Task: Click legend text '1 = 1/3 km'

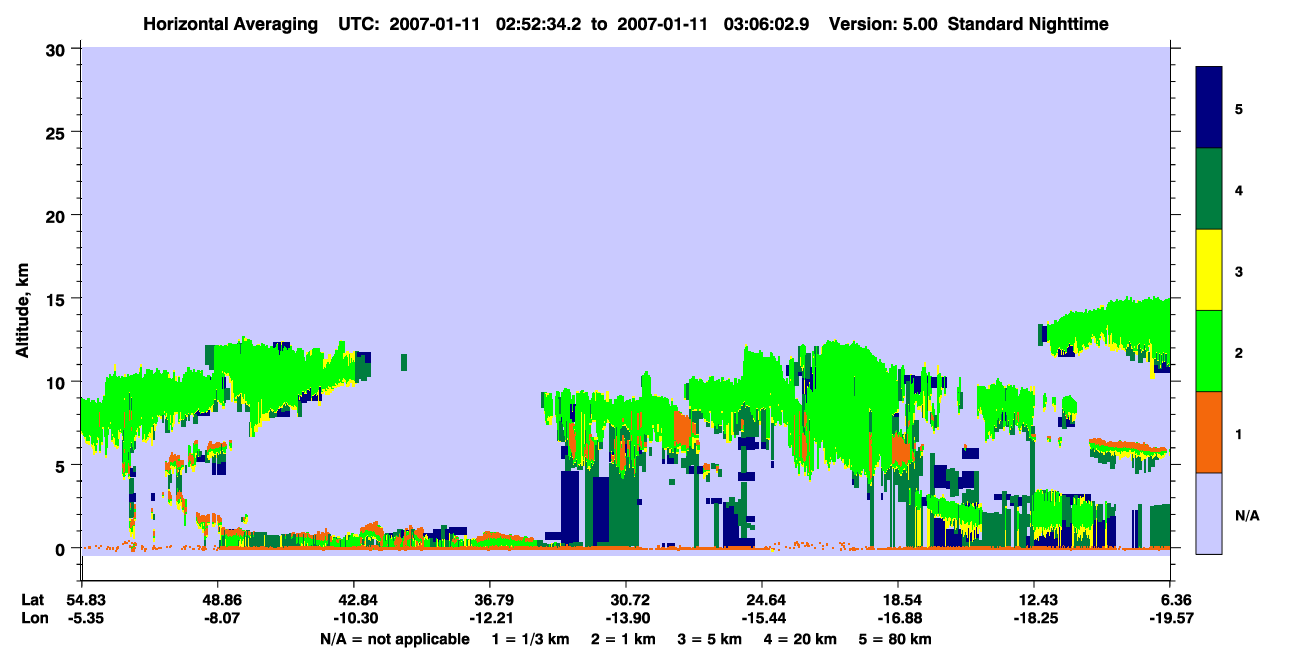Action: (x=530, y=639)
